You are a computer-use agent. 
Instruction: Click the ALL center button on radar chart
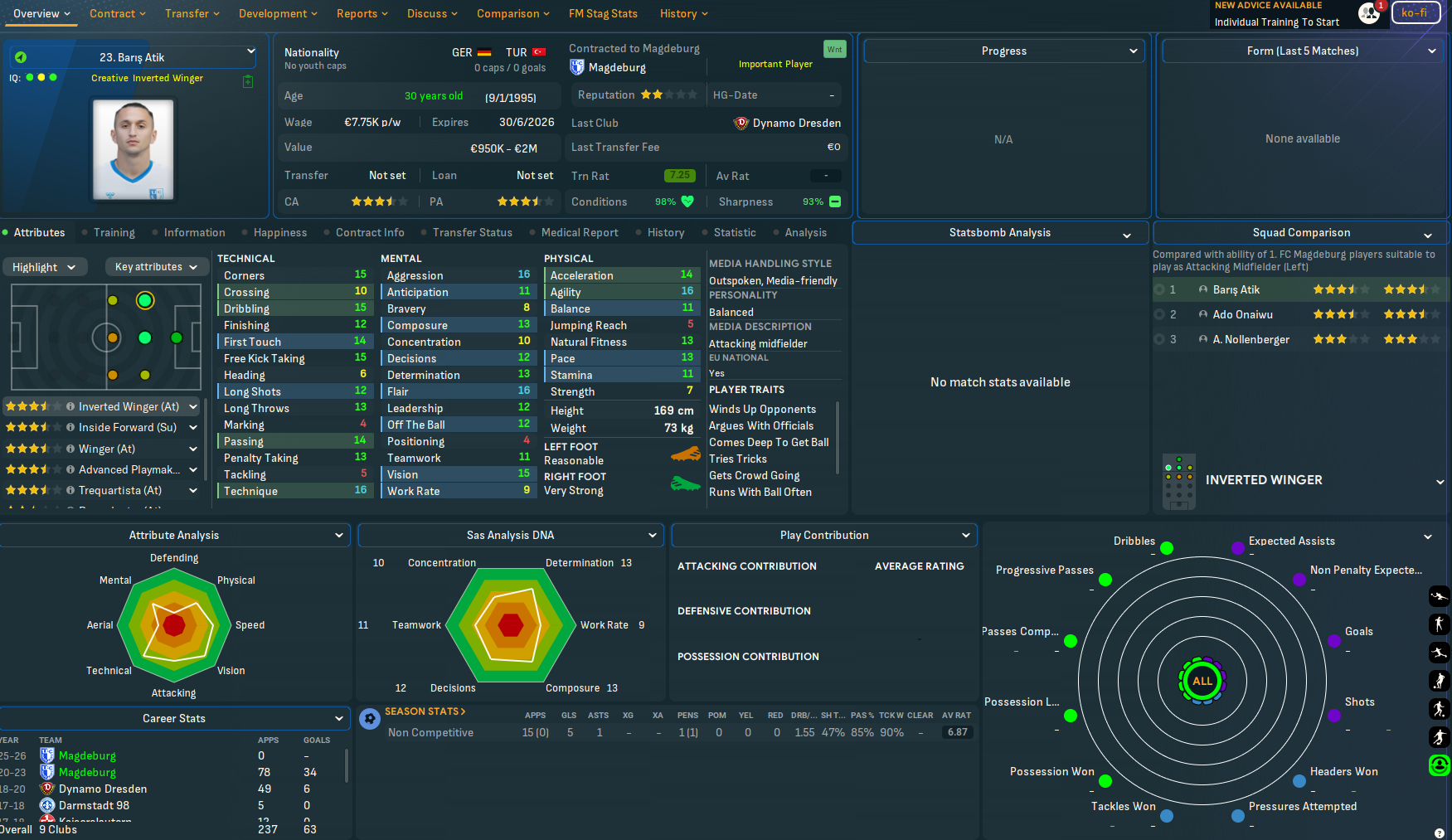click(x=1202, y=681)
